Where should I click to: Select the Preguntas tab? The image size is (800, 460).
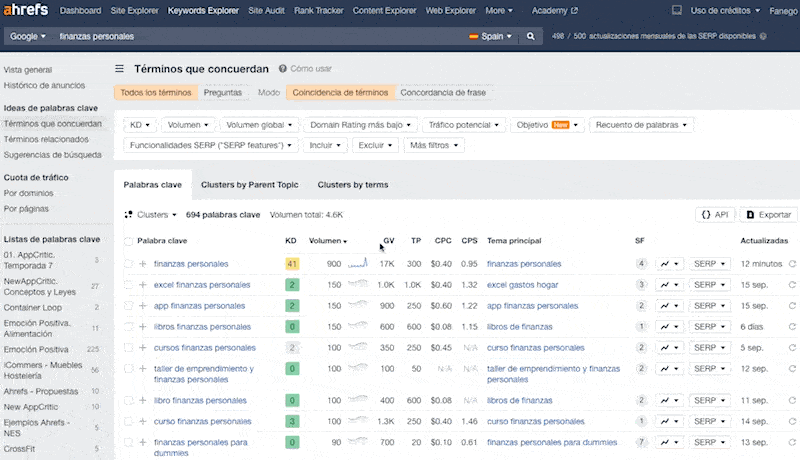222,92
